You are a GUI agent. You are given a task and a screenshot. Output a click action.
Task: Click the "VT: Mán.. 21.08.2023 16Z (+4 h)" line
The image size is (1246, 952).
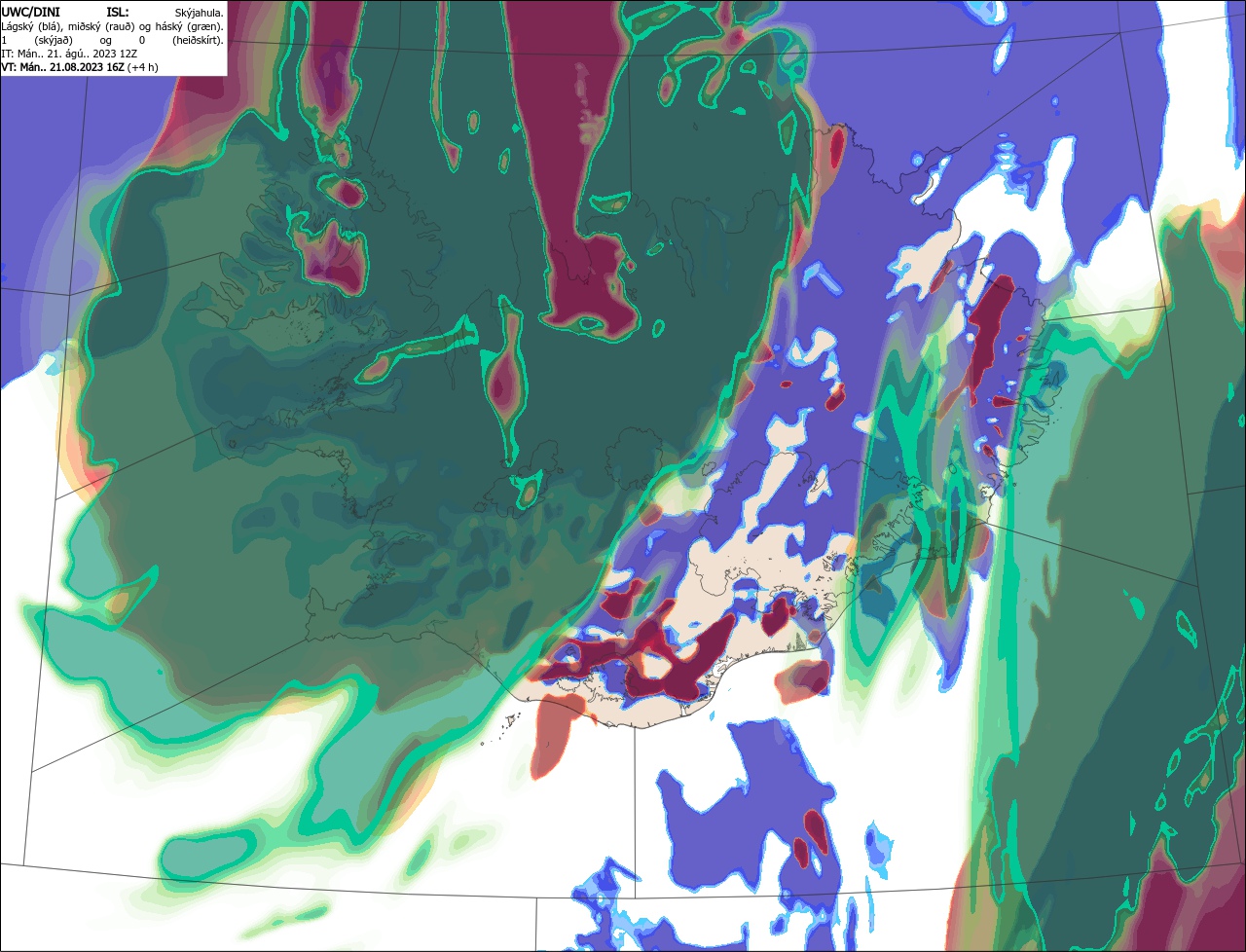(80, 67)
